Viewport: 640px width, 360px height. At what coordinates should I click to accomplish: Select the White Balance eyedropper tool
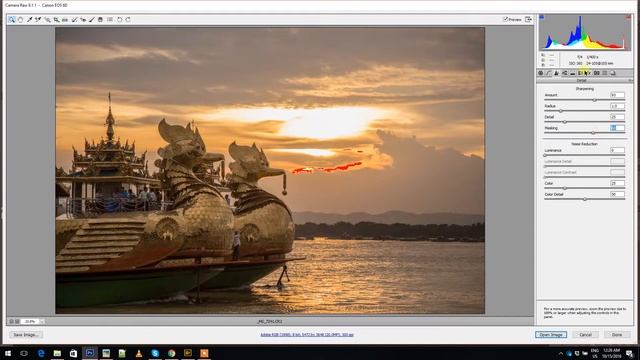coord(29,20)
